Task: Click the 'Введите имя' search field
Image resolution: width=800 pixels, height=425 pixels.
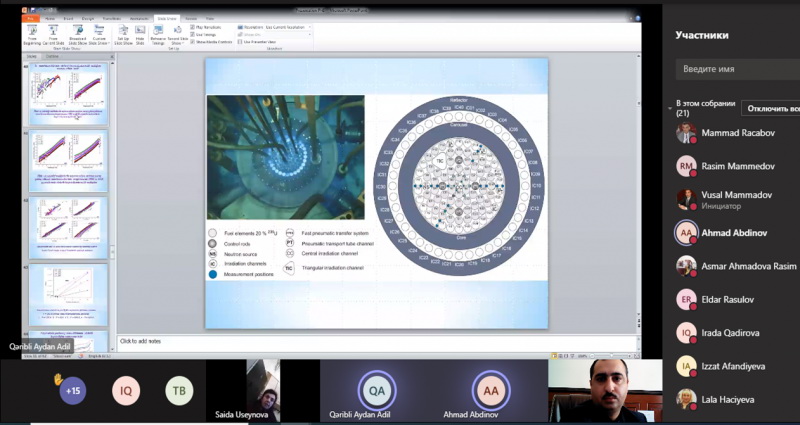Action: [x=735, y=69]
